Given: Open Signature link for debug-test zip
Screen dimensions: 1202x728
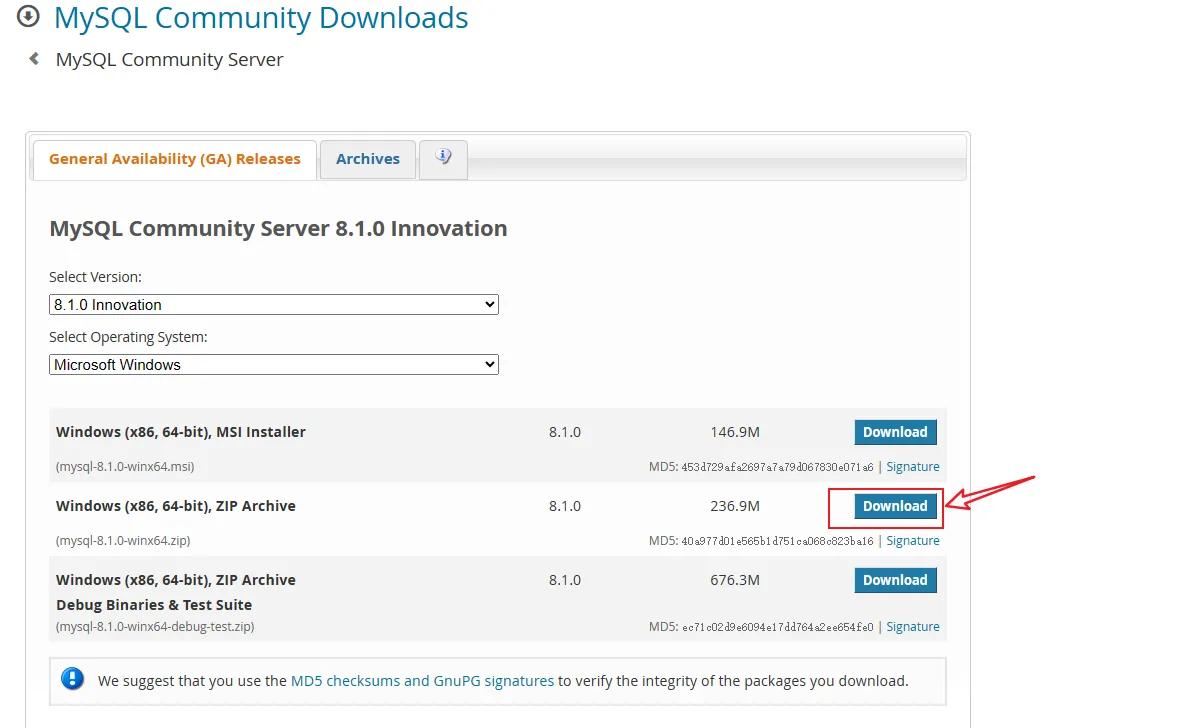Looking at the screenshot, I should 913,627.
